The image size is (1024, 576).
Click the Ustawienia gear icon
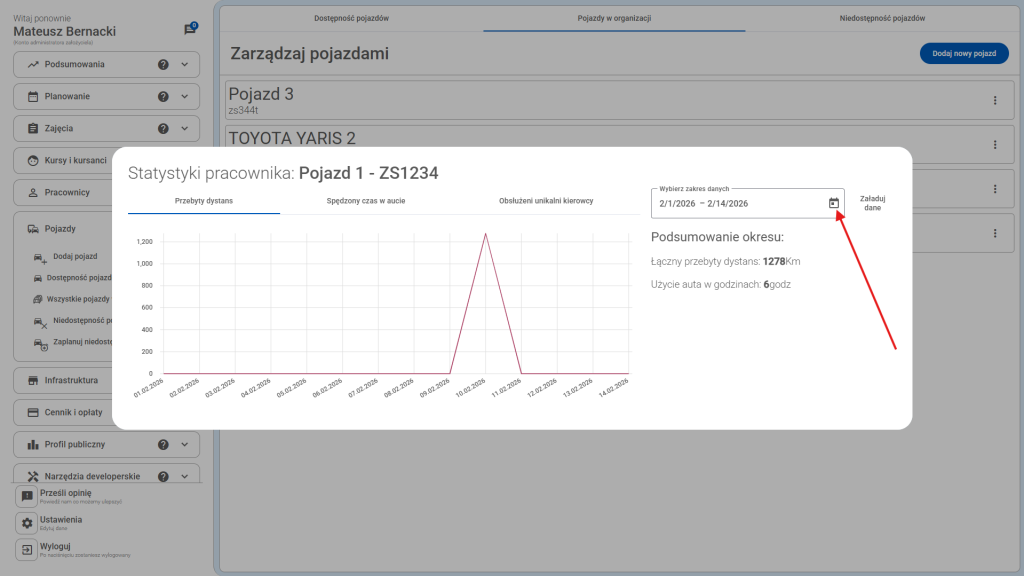[27, 523]
